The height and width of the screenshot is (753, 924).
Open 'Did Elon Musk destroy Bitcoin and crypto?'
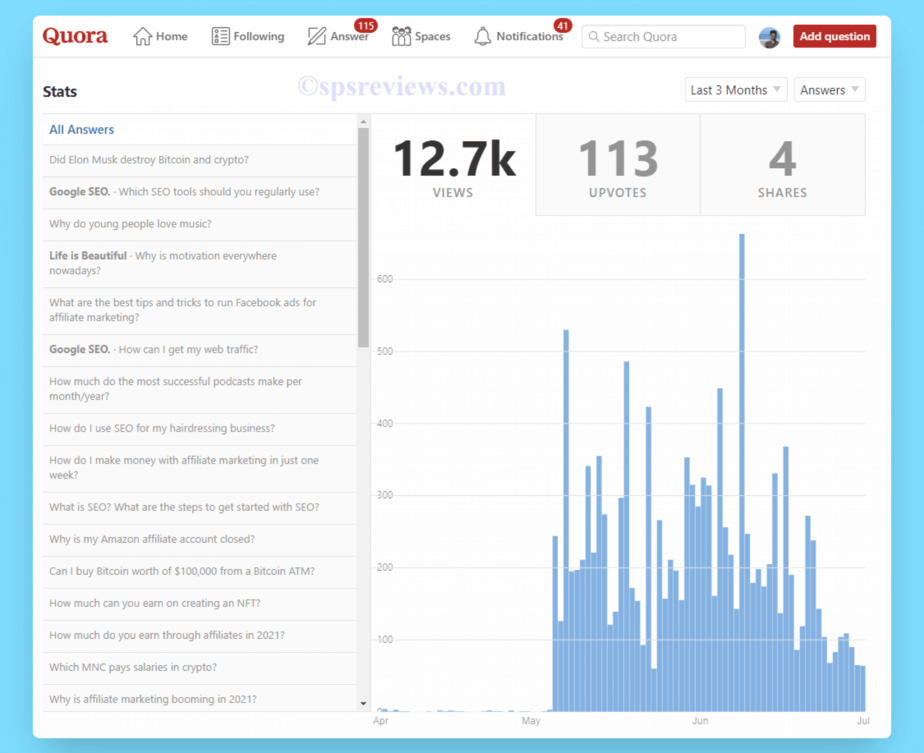pyautogui.click(x=199, y=160)
